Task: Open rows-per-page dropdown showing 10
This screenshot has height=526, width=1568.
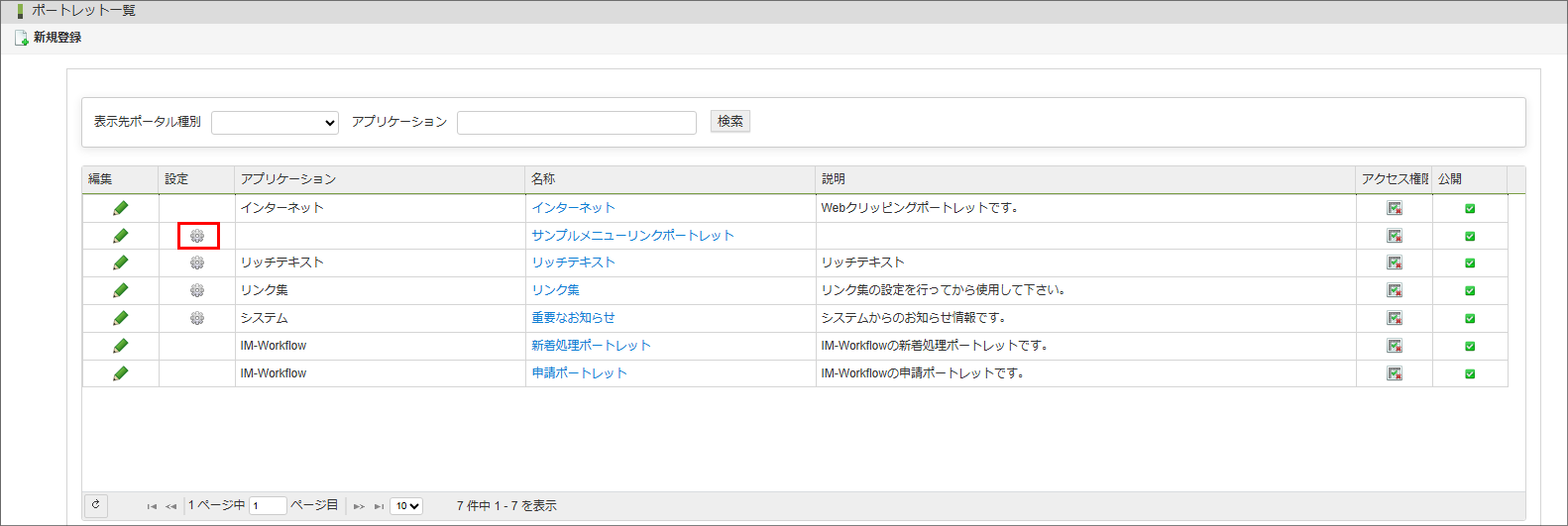Action: [x=406, y=506]
